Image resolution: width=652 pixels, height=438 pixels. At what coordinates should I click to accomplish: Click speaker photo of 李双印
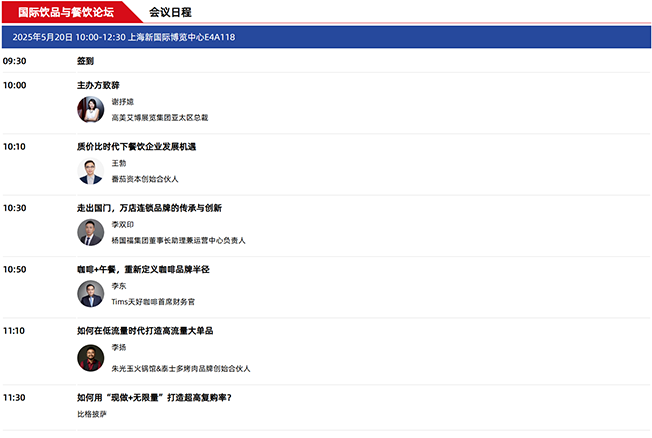pyautogui.click(x=90, y=233)
